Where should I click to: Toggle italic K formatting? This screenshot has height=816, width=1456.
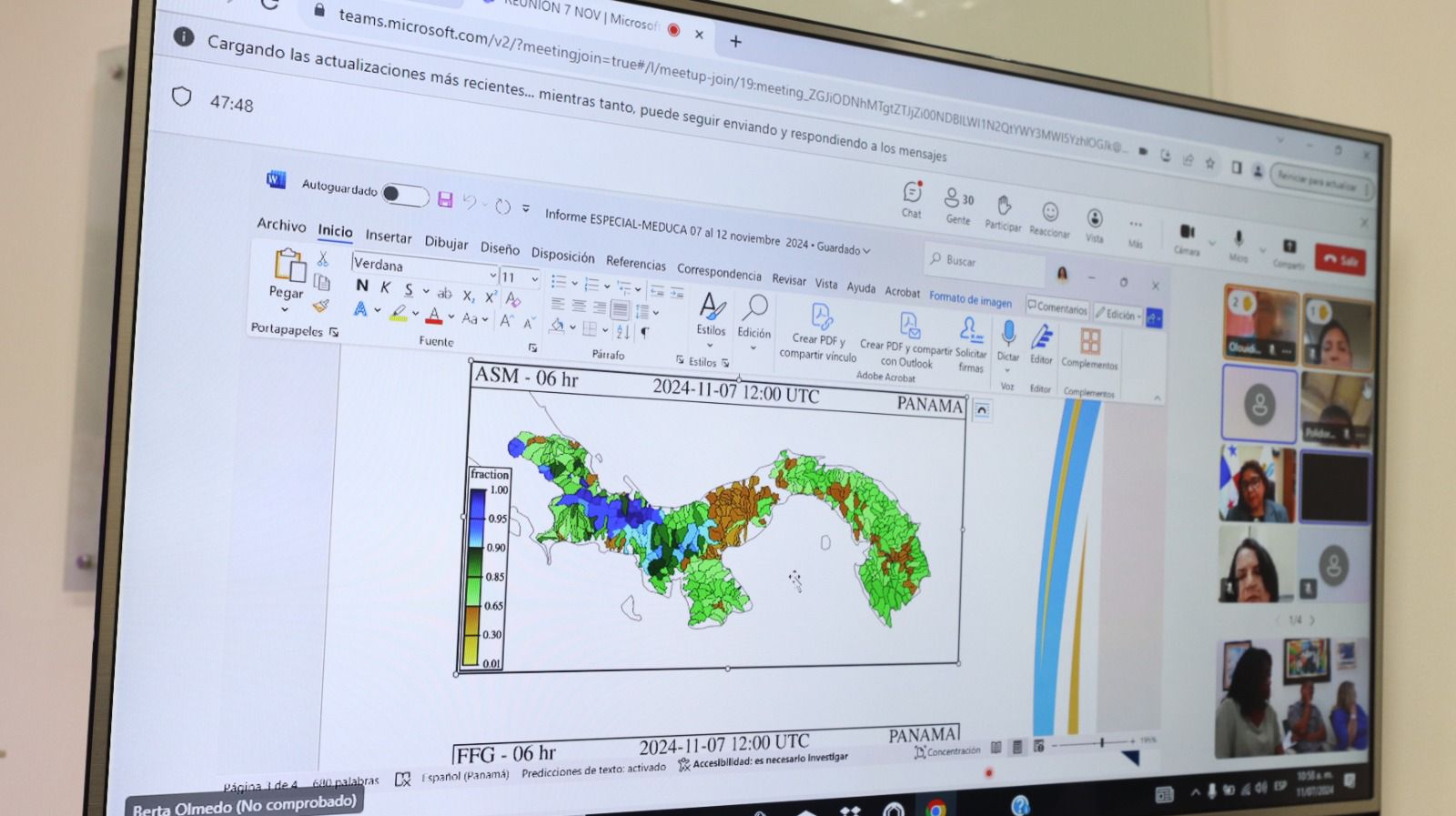[x=385, y=287]
